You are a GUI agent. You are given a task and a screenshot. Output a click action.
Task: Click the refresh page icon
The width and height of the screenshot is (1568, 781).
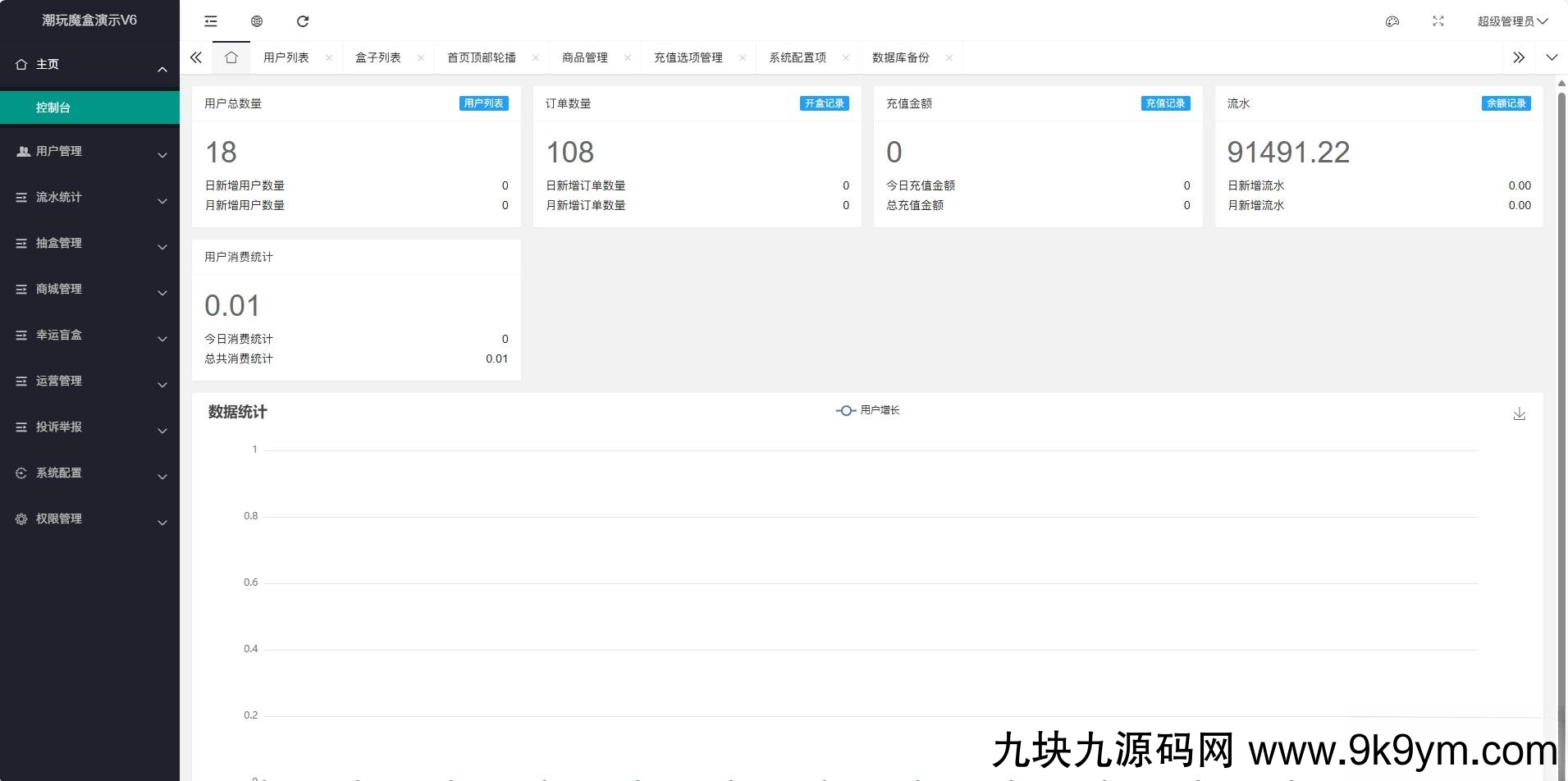(x=303, y=21)
